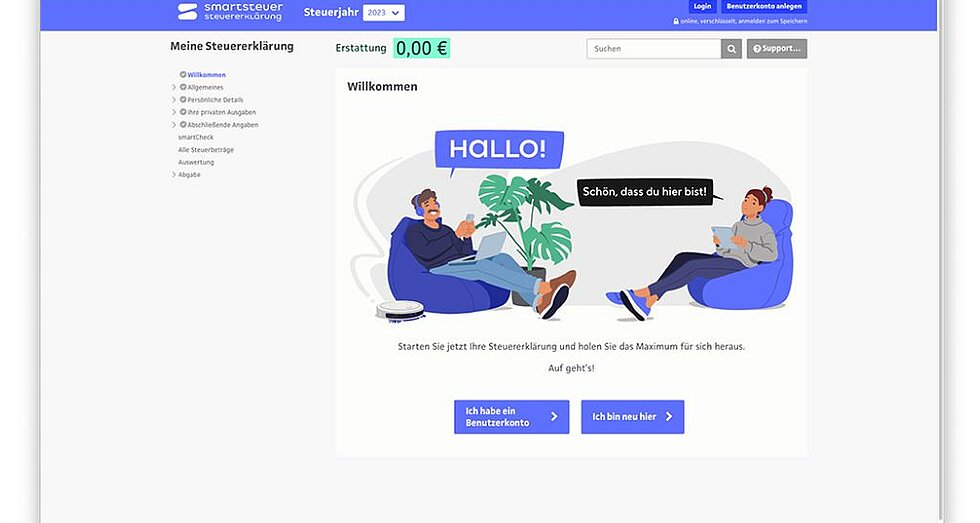This screenshot has width=980, height=523.
Task: Expand the Allgemeines tree section
Action: (x=174, y=87)
